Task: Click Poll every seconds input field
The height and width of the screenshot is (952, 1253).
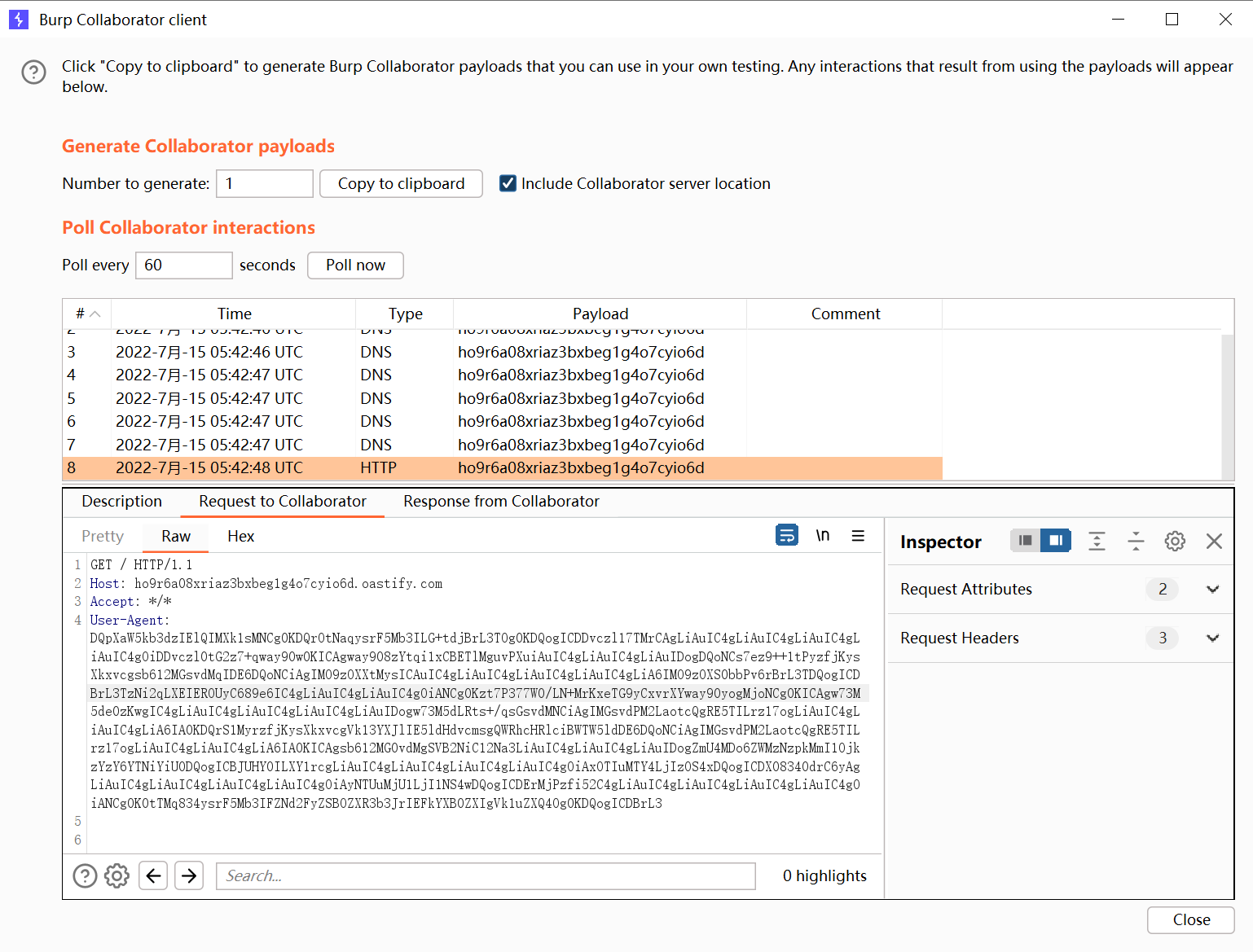Action: coord(184,265)
